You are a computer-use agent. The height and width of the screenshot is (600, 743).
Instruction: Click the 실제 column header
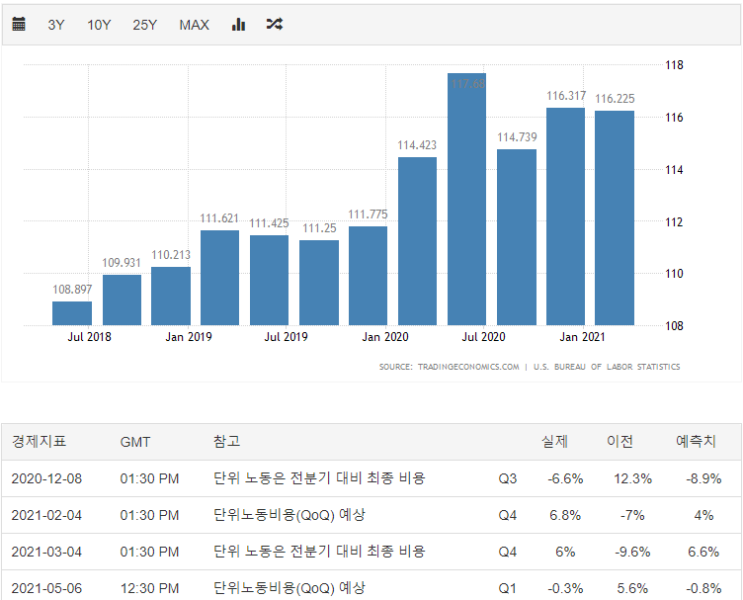[554, 442]
